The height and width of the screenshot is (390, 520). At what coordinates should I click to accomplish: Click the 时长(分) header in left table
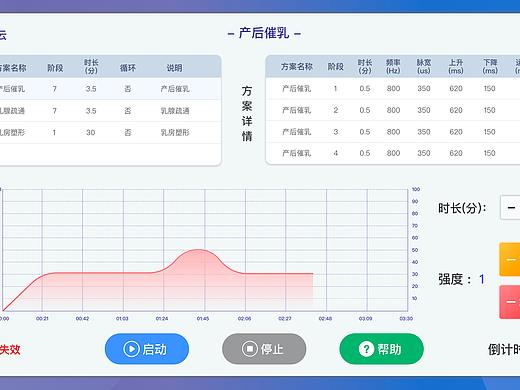pos(91,66)
